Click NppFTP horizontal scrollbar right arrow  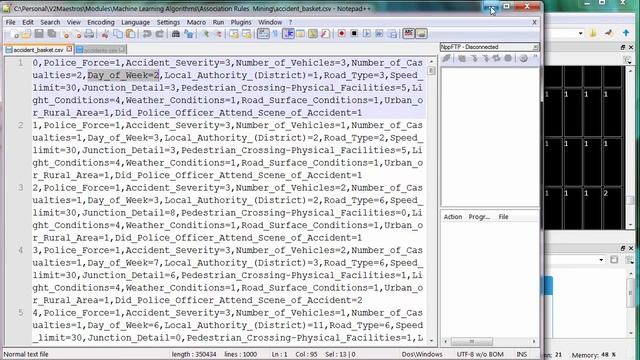534,341
